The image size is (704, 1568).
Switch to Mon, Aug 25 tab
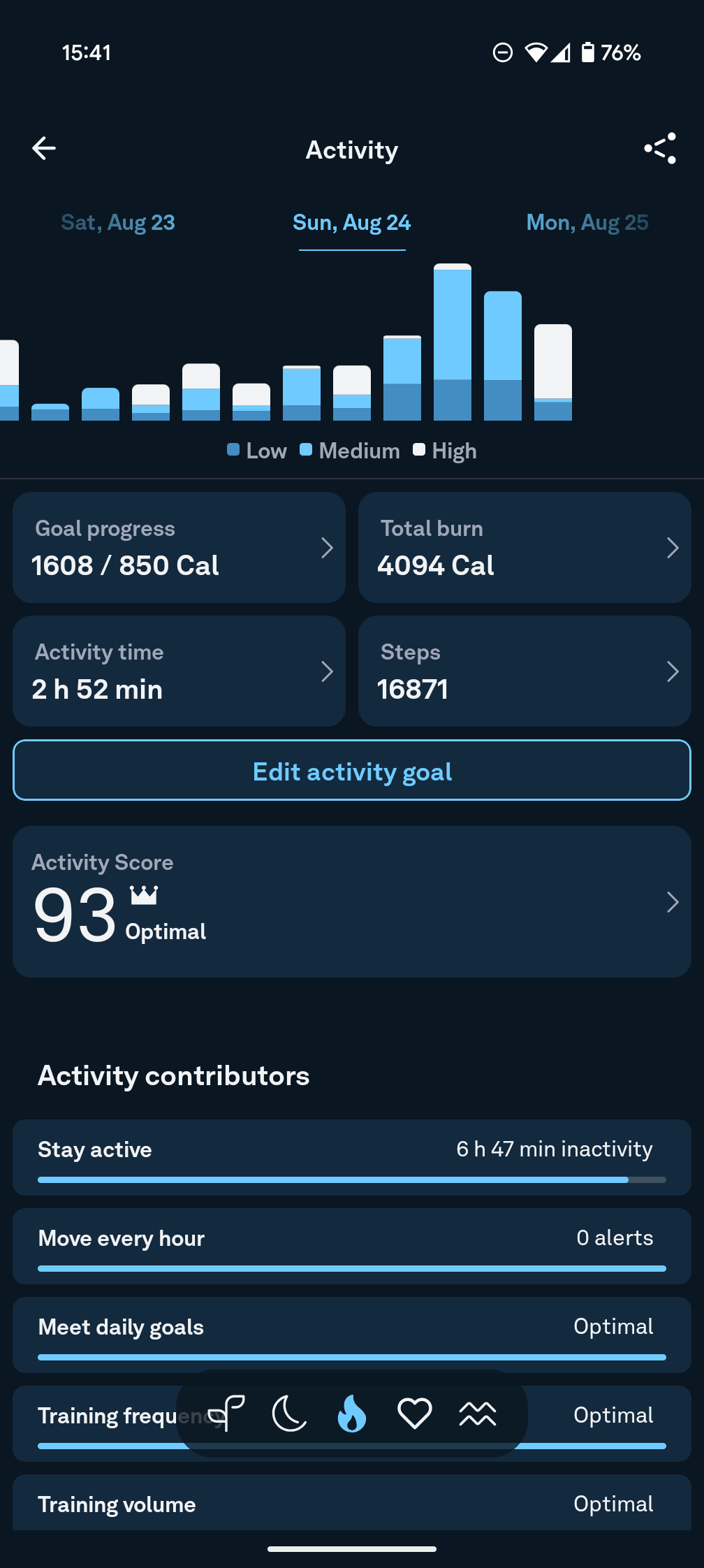pos(587,222)
